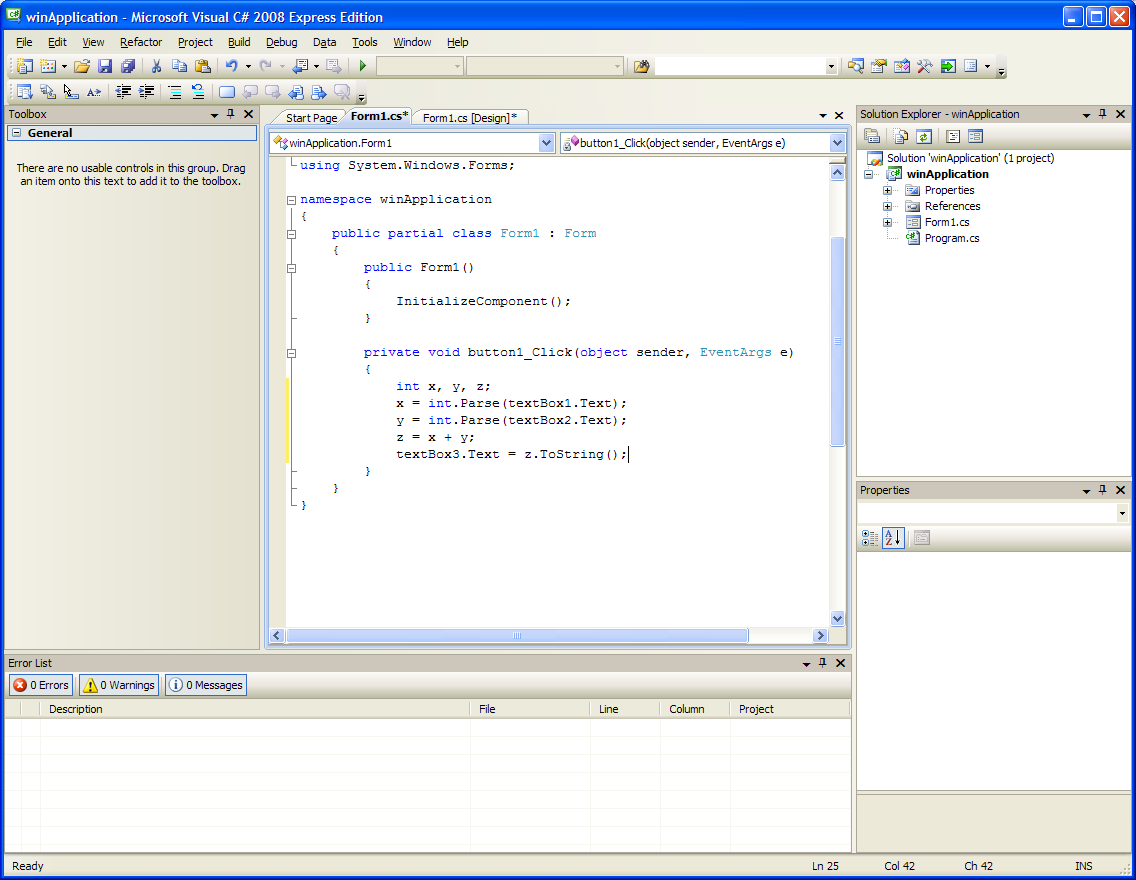
Task: Start debugging with the green play icon
Action: tap(363, 67)
